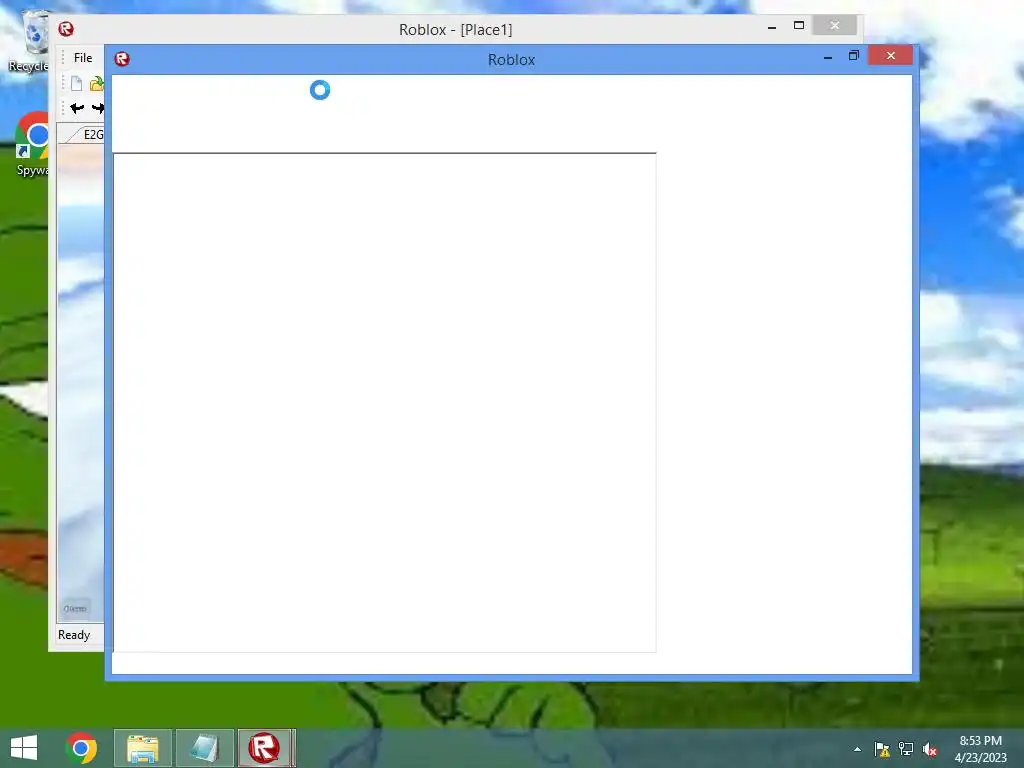Click the Roblox logo icon in front window title bar
Image resolution: width=1024 pixels, height=768 pixels.
(122, 59)
